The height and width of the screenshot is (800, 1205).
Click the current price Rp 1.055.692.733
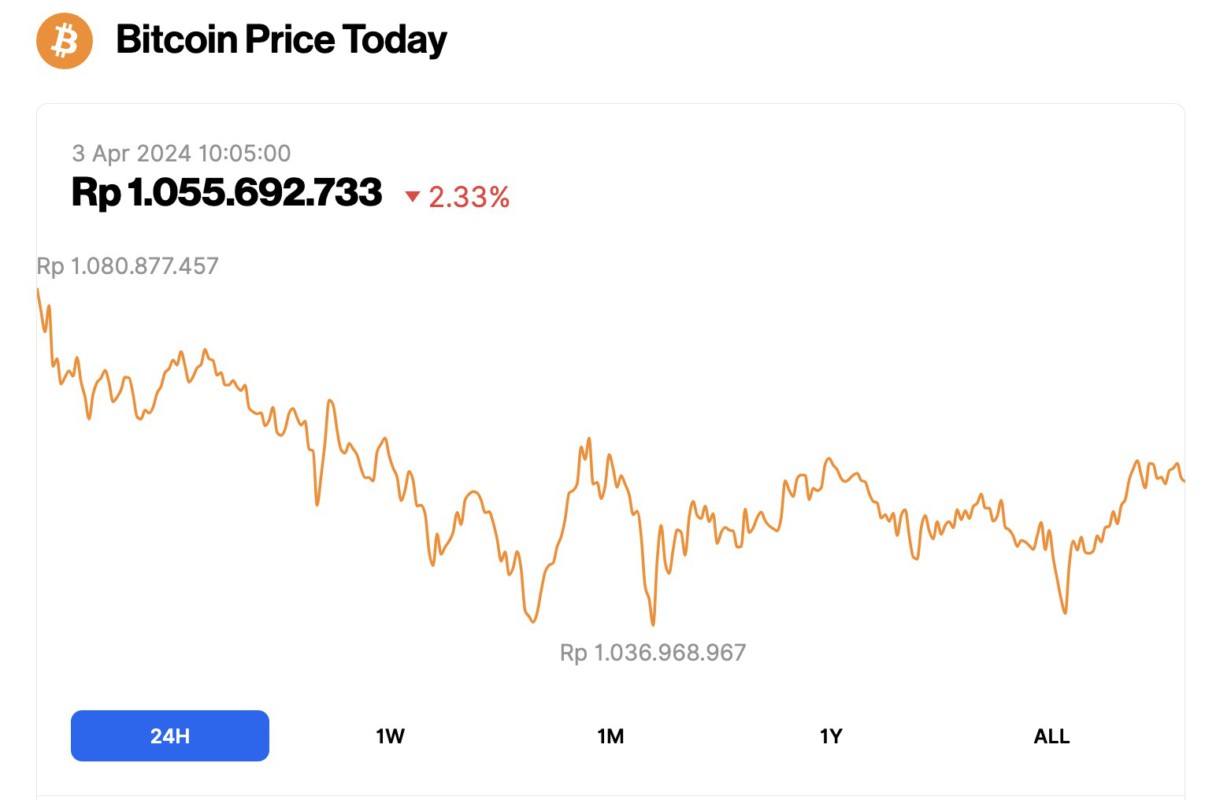click(227, 192)
